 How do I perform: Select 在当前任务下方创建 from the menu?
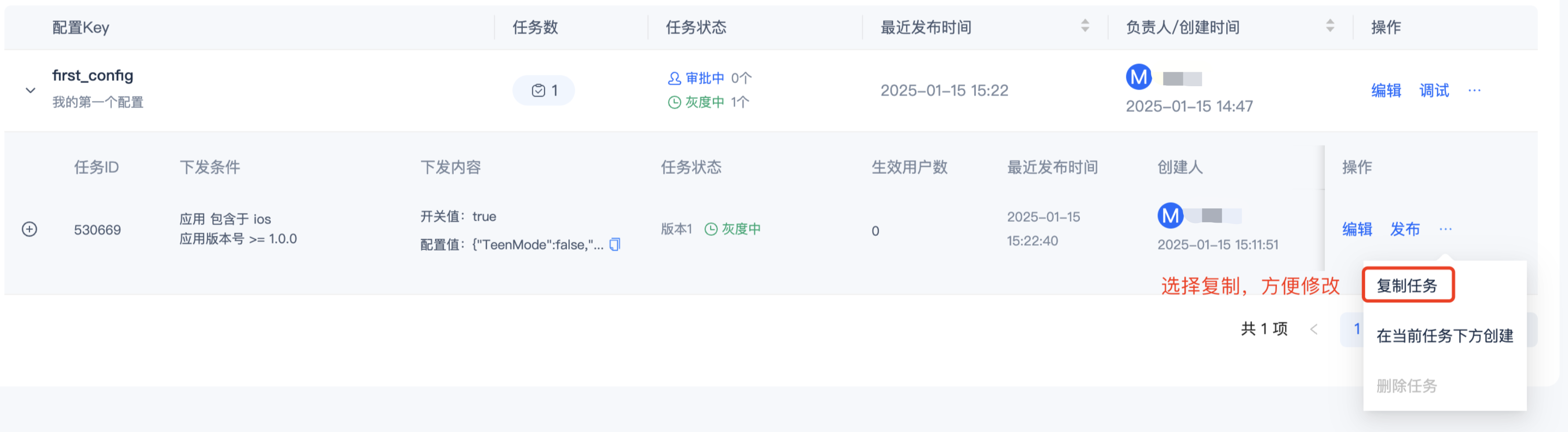pos(1445,336)
